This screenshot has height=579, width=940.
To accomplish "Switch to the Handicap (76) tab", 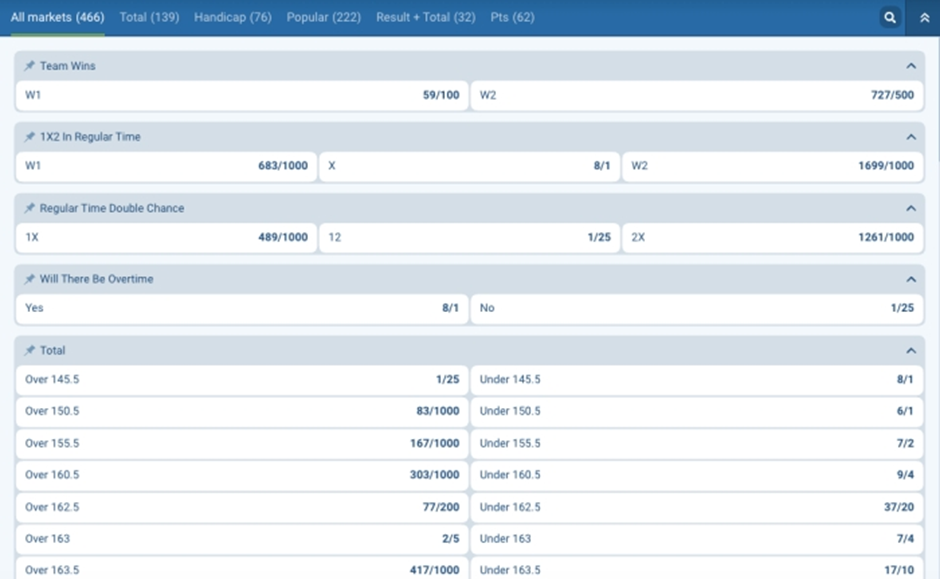I will (x=232, y=18).
